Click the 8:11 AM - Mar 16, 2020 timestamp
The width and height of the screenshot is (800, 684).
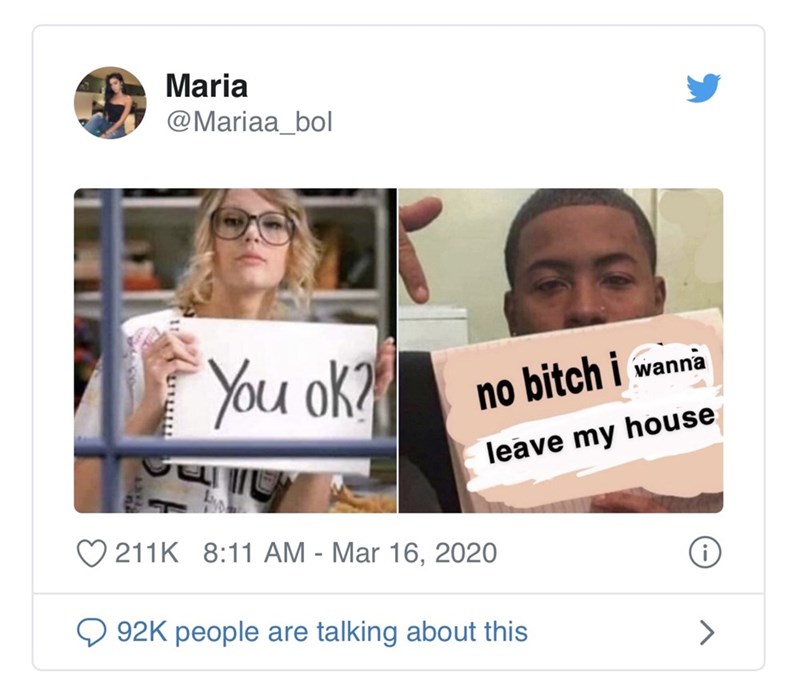350,553
